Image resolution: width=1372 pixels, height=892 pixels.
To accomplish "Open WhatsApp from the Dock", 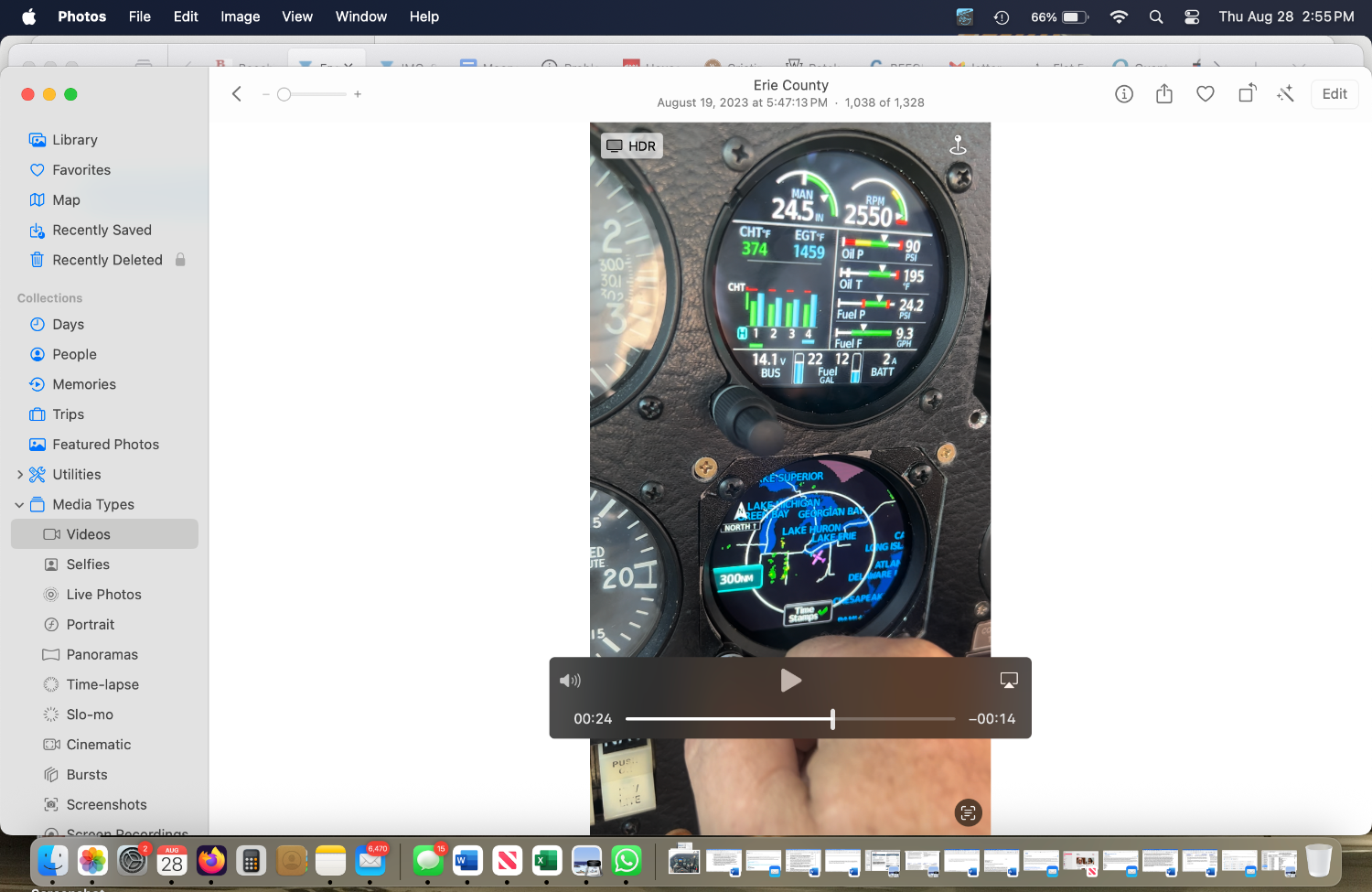I will point(627,861).
